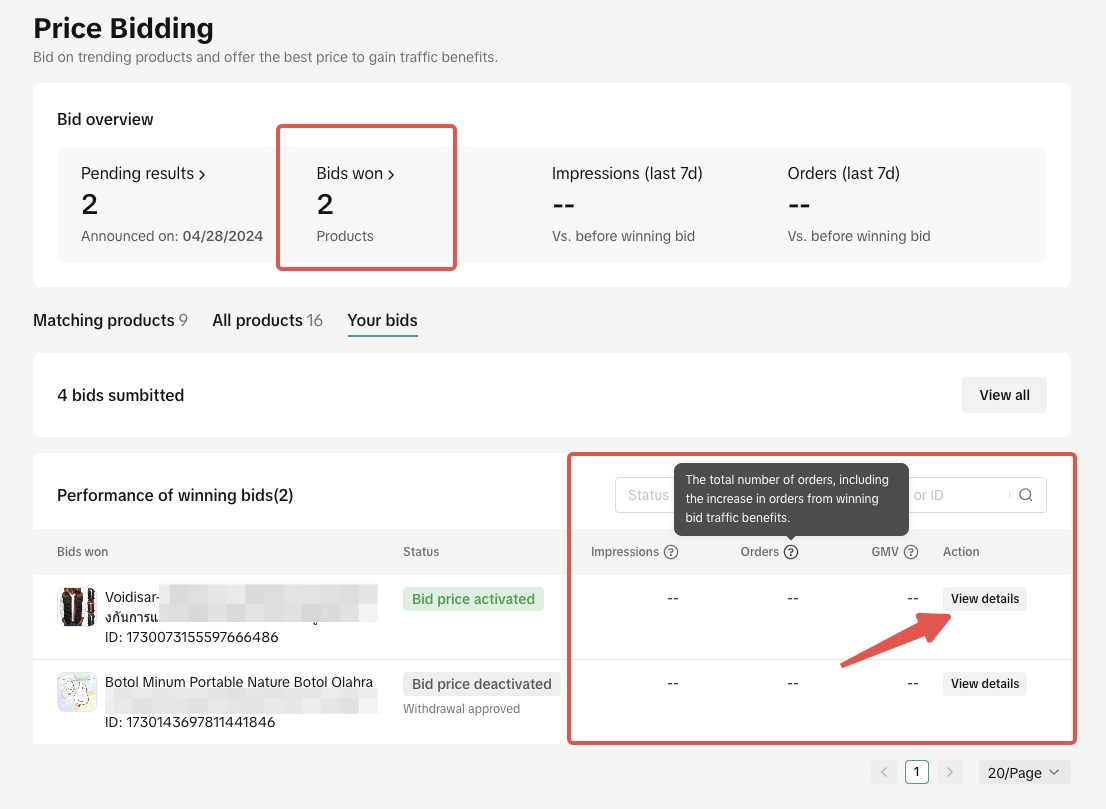Open the 20/Page size dropdown
The image size is (1106, 809).
click(x=1023, y=772)
